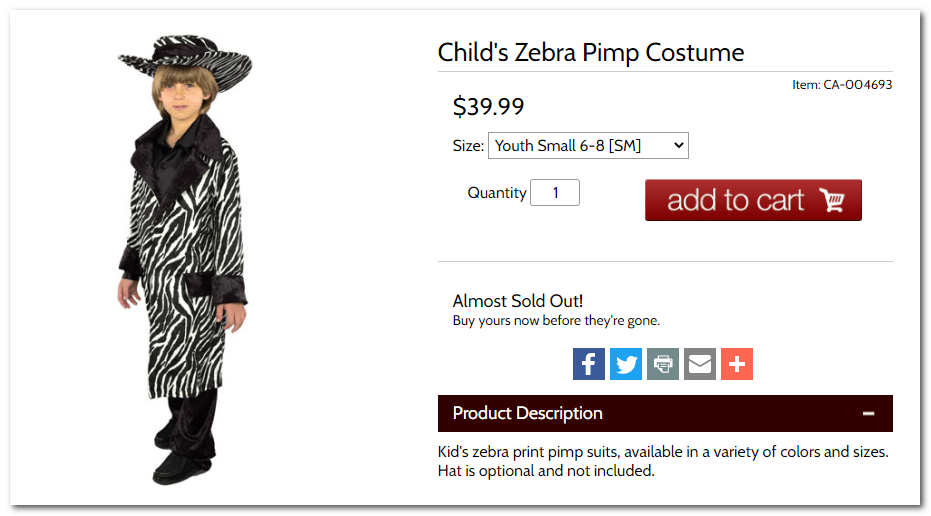931x516 pixels.
Task: Open the Size dropdown
Action: (x=588, y=146)
